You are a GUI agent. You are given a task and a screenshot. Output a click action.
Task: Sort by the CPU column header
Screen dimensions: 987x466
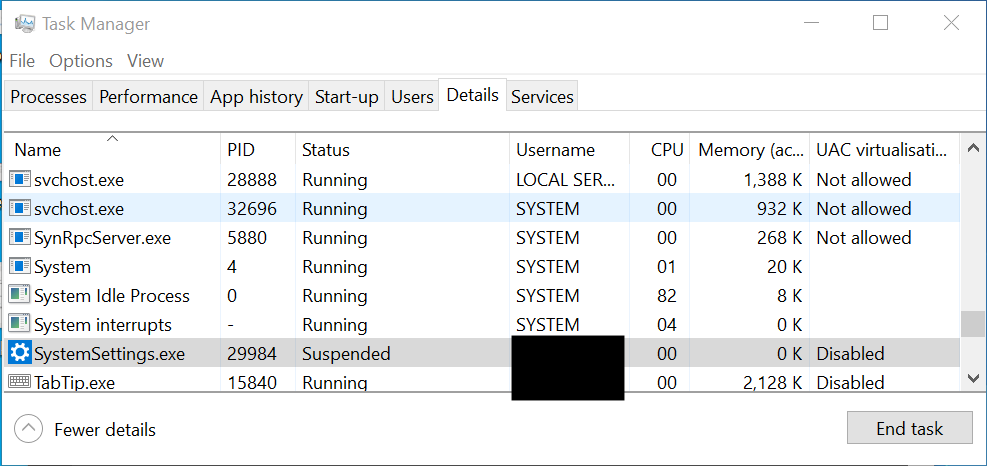(x=660, y=150)
